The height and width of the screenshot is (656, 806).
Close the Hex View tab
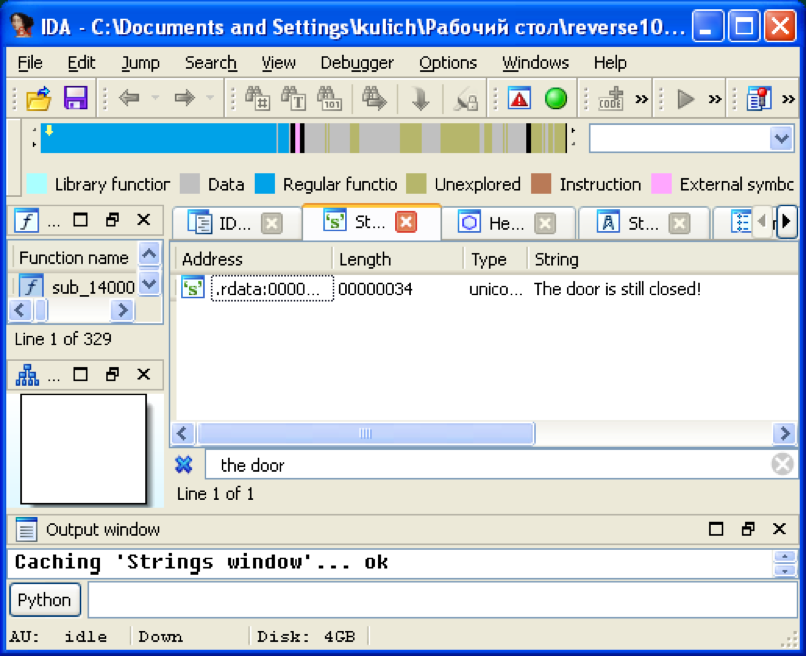click(545, 223)
